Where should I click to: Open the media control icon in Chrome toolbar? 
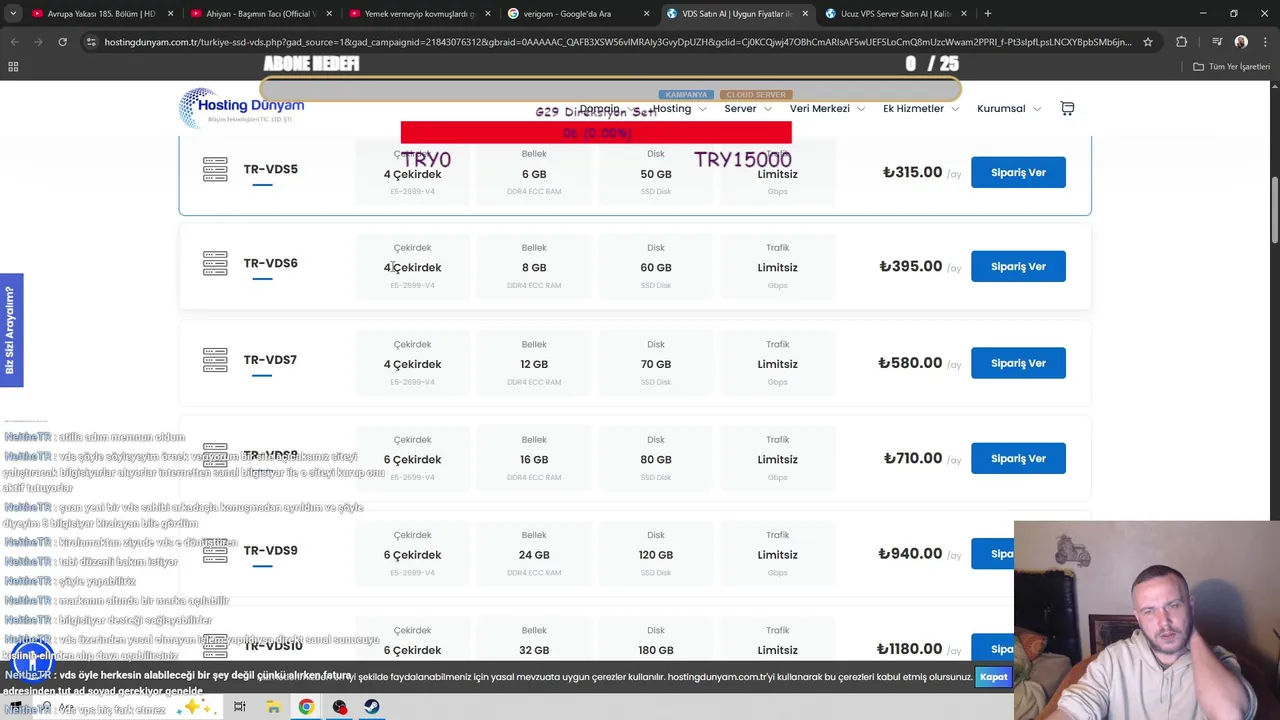1216,42
